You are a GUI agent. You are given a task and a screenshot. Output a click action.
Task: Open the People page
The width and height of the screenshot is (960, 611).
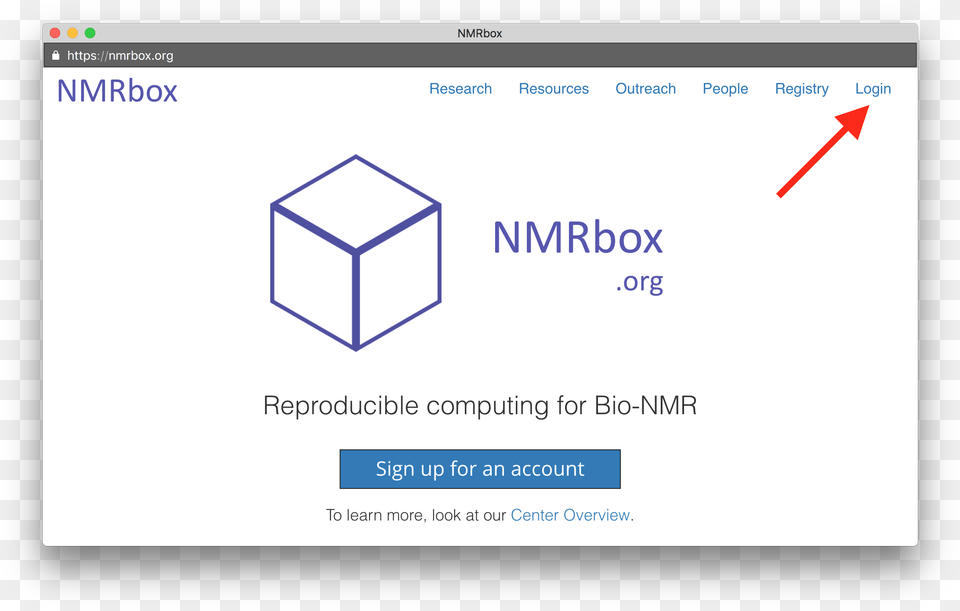coord(725,89)
